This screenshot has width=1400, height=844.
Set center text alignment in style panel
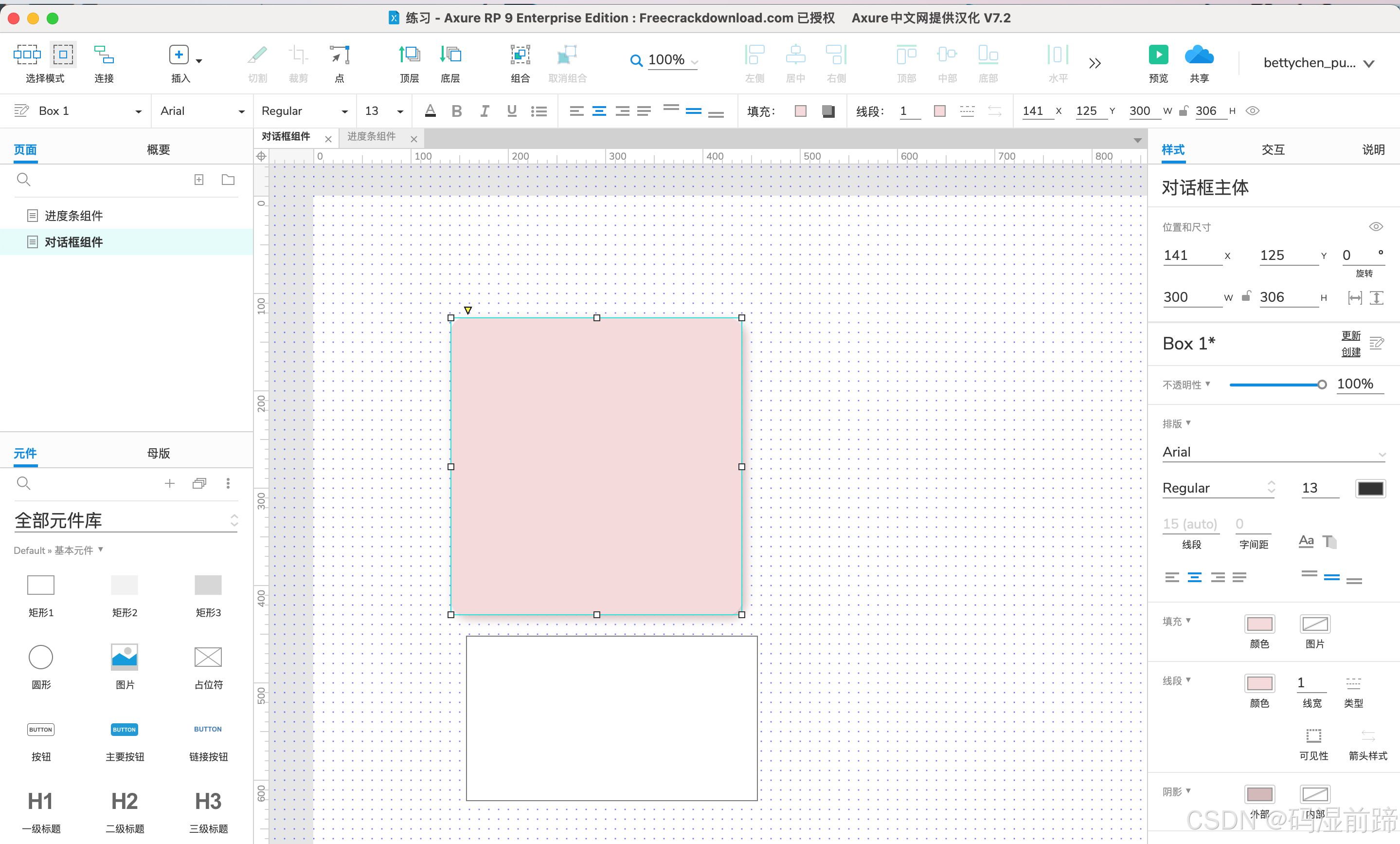(x=1195, y=577)
